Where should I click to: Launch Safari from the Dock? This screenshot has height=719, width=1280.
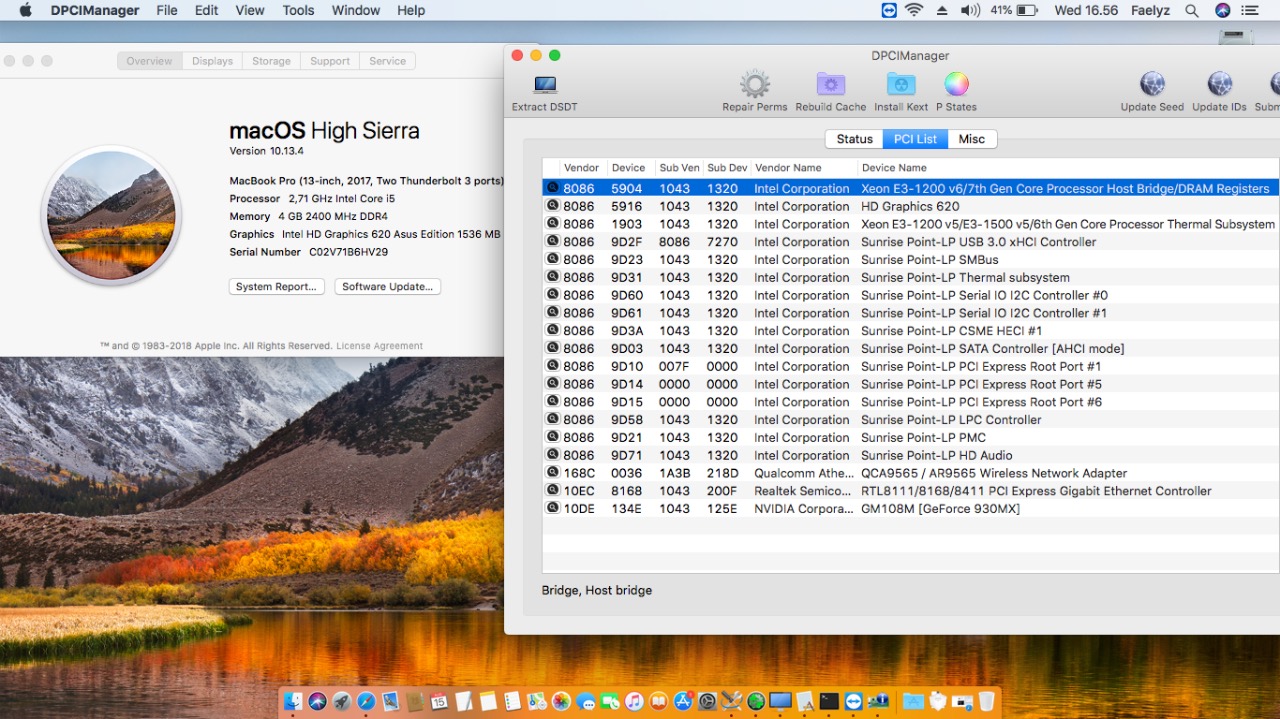click(366, 701)
